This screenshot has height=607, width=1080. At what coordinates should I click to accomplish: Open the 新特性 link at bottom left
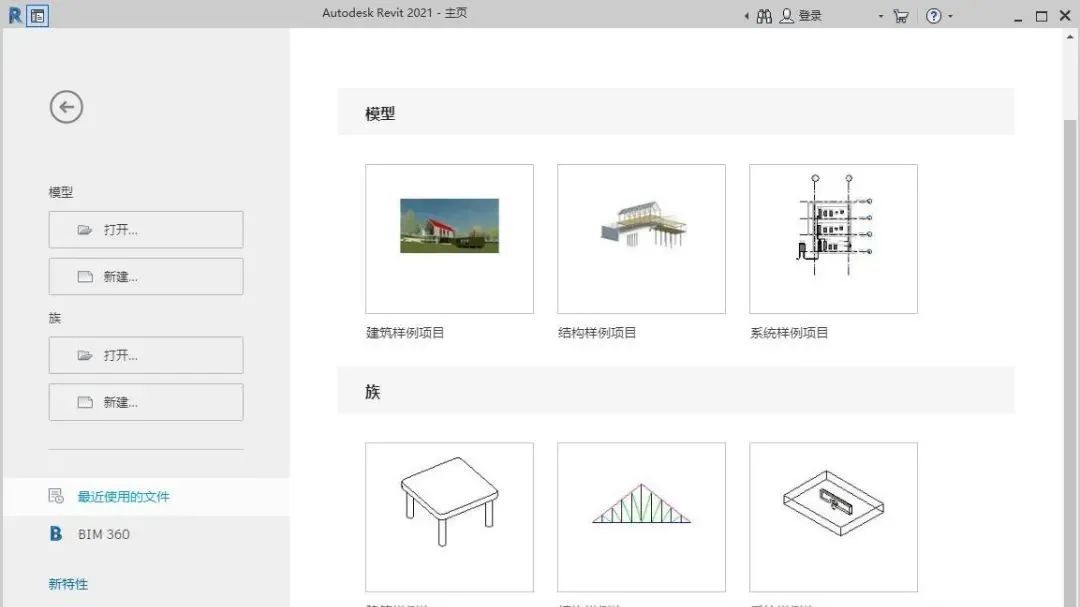click(x=68, y=584)
